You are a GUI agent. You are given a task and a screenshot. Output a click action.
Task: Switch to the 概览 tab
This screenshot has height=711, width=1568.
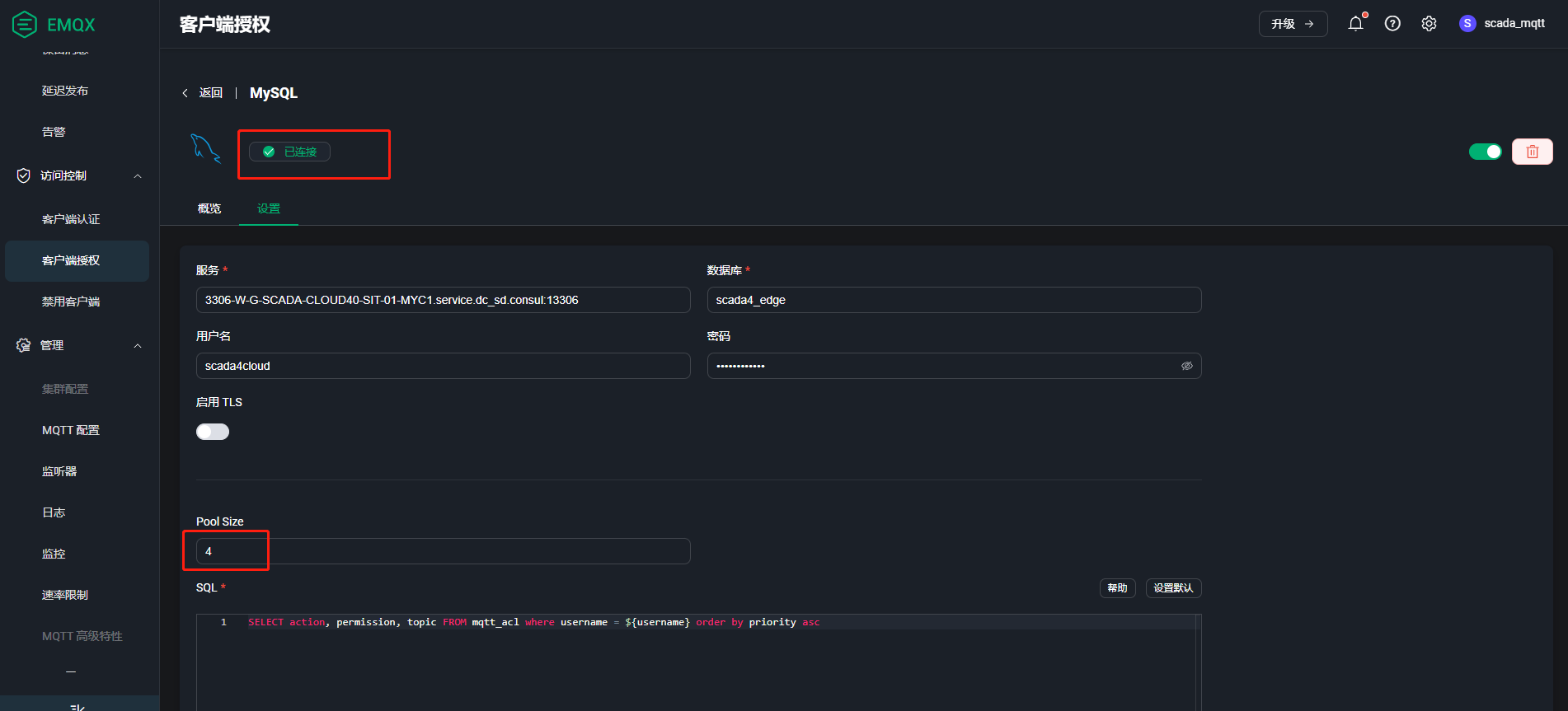209,208
